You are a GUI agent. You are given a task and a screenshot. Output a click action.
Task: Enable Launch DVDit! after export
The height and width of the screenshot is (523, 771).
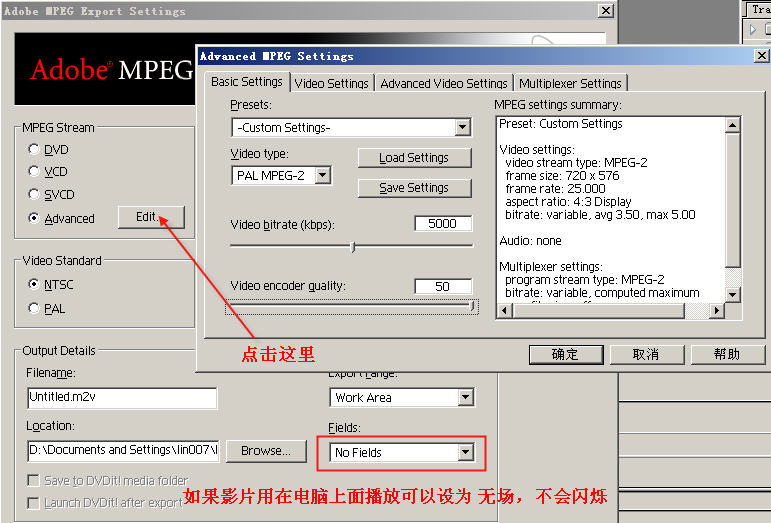(33, 503)
